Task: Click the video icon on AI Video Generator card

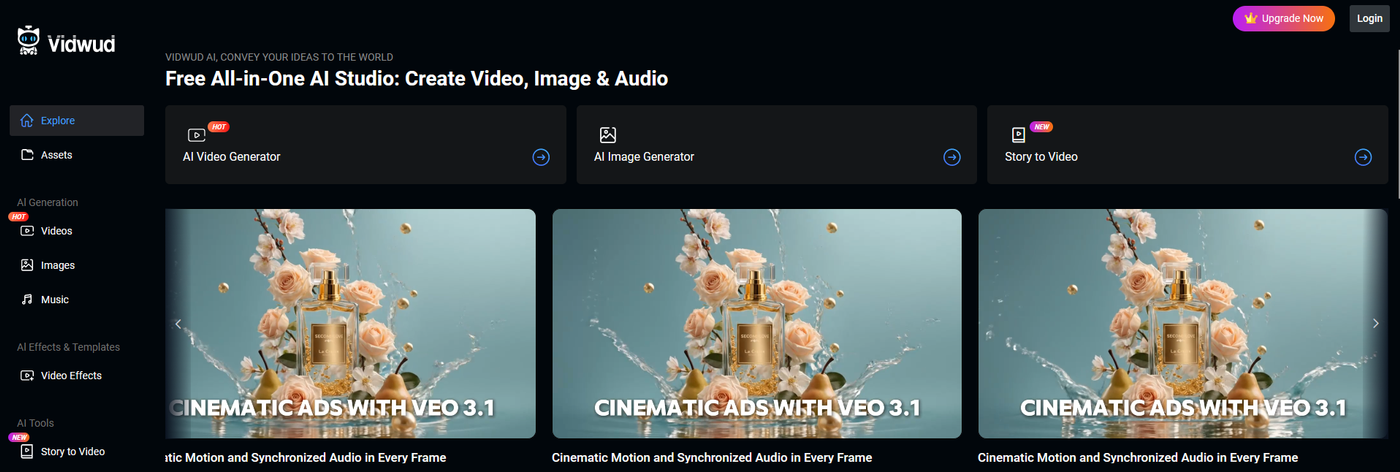Action: pos(196,134)
